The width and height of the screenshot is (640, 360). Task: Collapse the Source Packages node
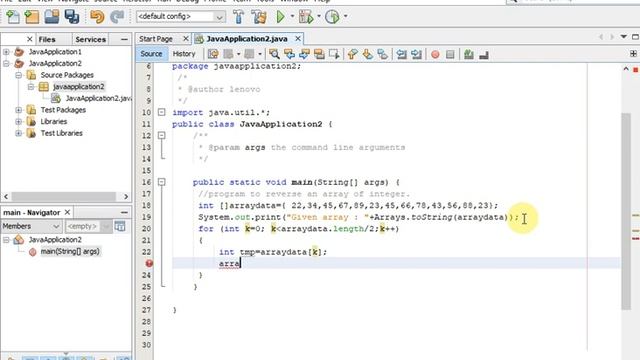(18, 75)
